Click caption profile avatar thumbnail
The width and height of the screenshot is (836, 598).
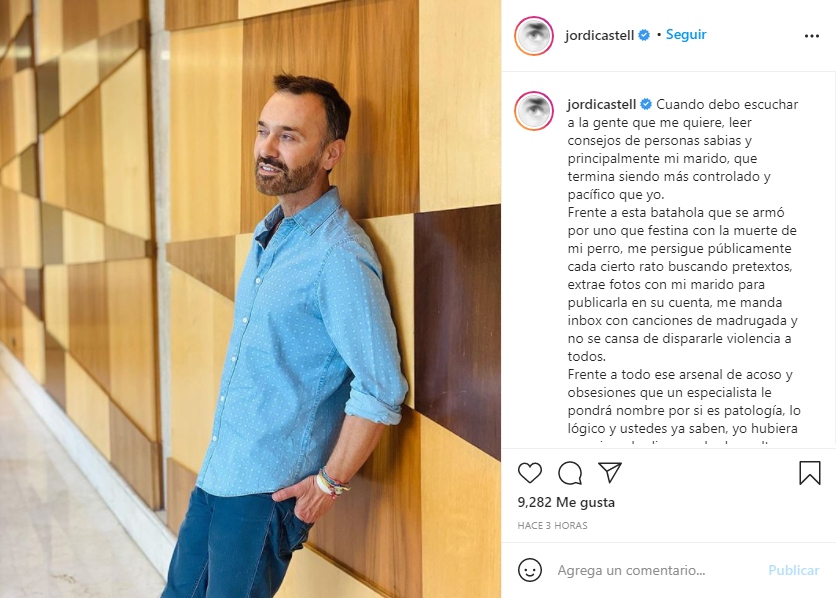534,111
